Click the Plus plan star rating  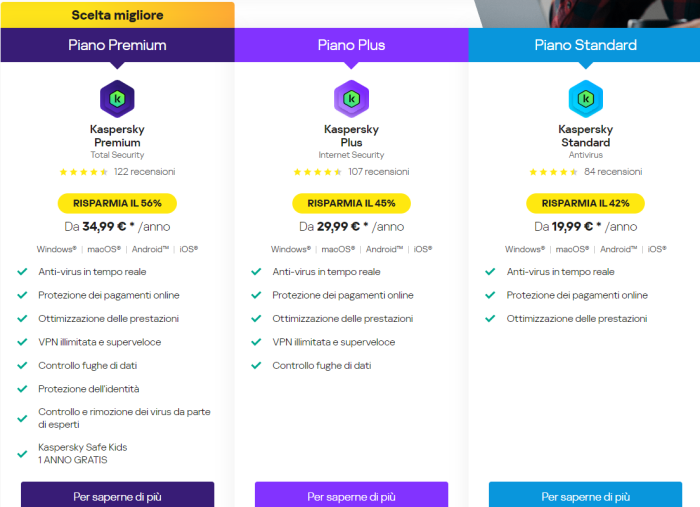pos(317,172)
